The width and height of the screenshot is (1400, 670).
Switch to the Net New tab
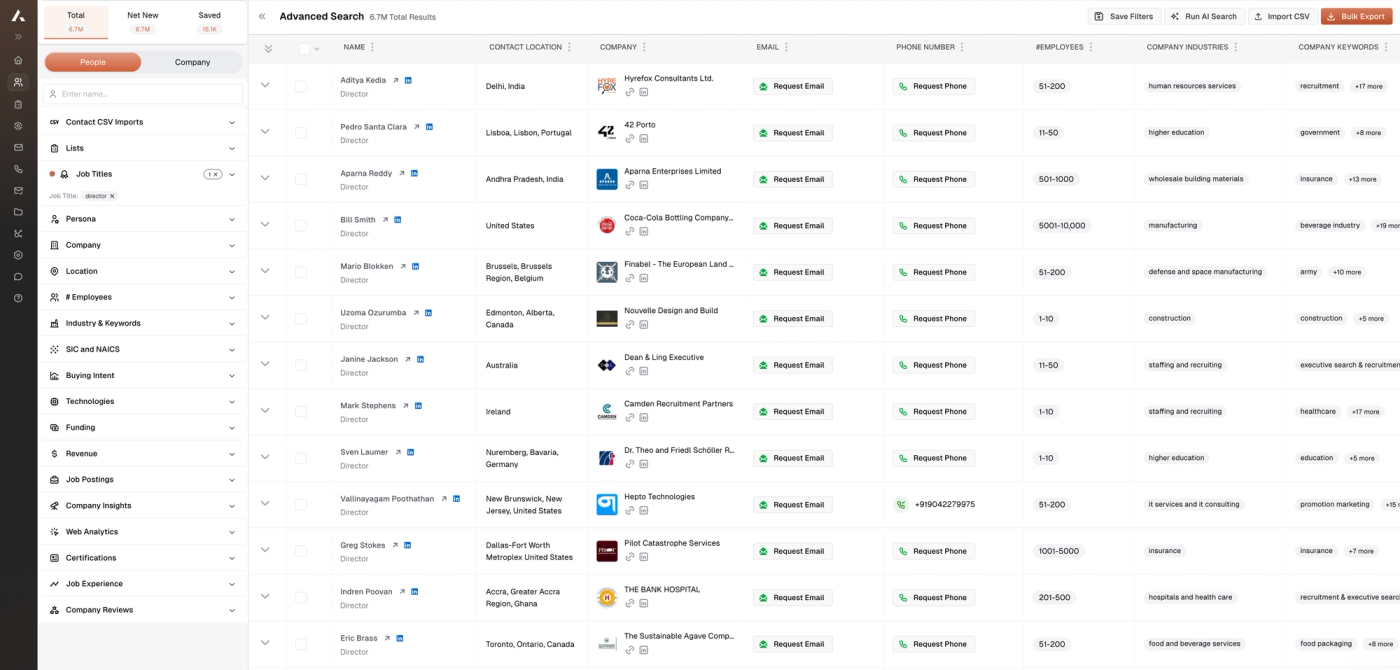(143, 21)
